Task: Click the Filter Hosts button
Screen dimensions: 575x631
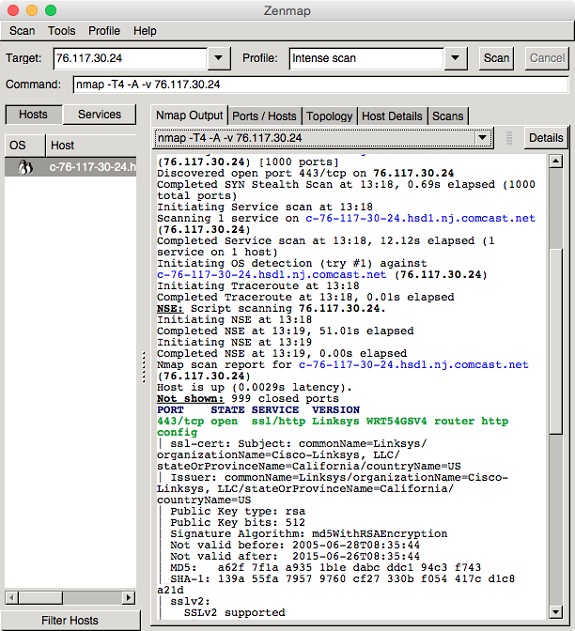Action: point(70,620)
